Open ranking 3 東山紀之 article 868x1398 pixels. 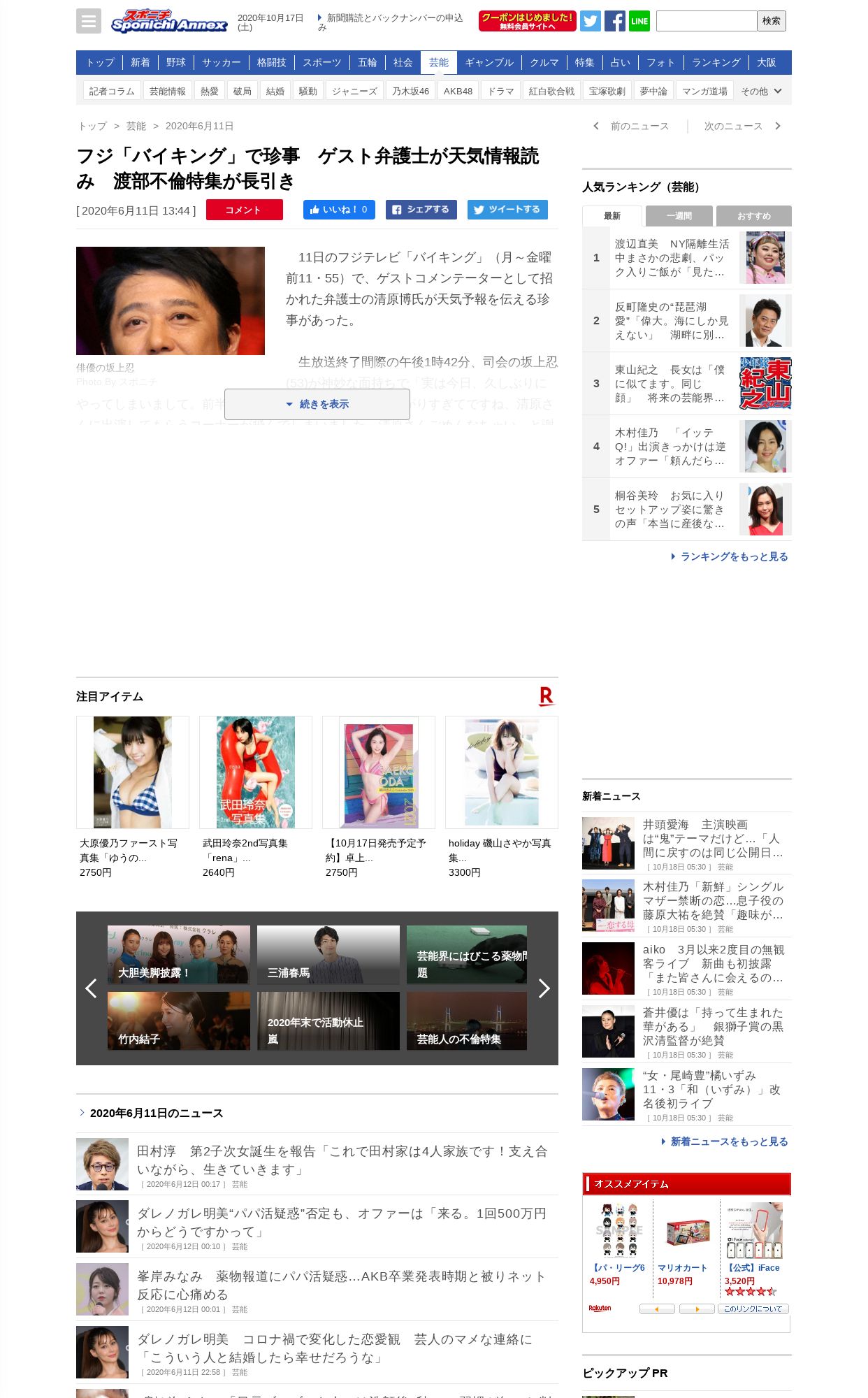tap(687, 384)
